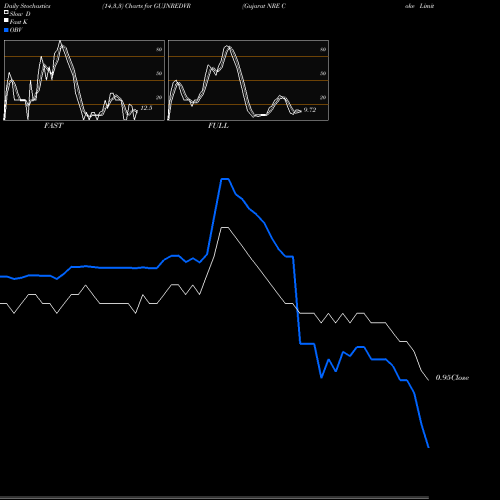The image size is (500, 500).
Task: Click the 50 level label in FULL chart
Action: point(323,73)
